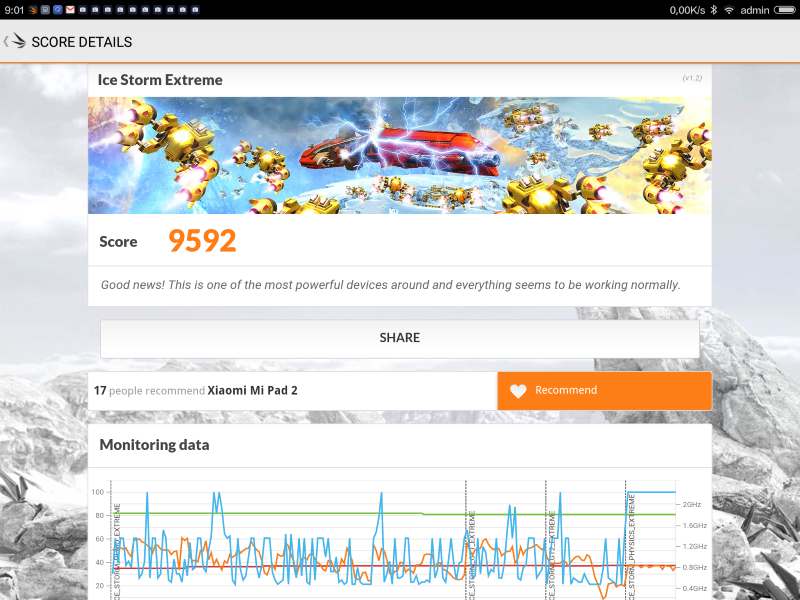Screen dimensions: 800x600
Task: Tap the Bluetooth status icon
Action: pyautogui.click(x=714, y=10)
